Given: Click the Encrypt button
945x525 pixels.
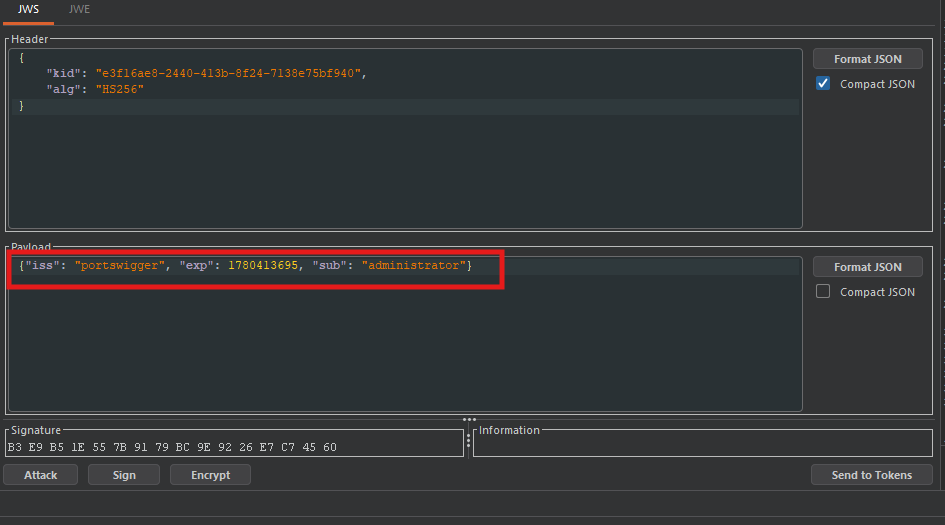Looking at the screenshot, I should [210, 475].
